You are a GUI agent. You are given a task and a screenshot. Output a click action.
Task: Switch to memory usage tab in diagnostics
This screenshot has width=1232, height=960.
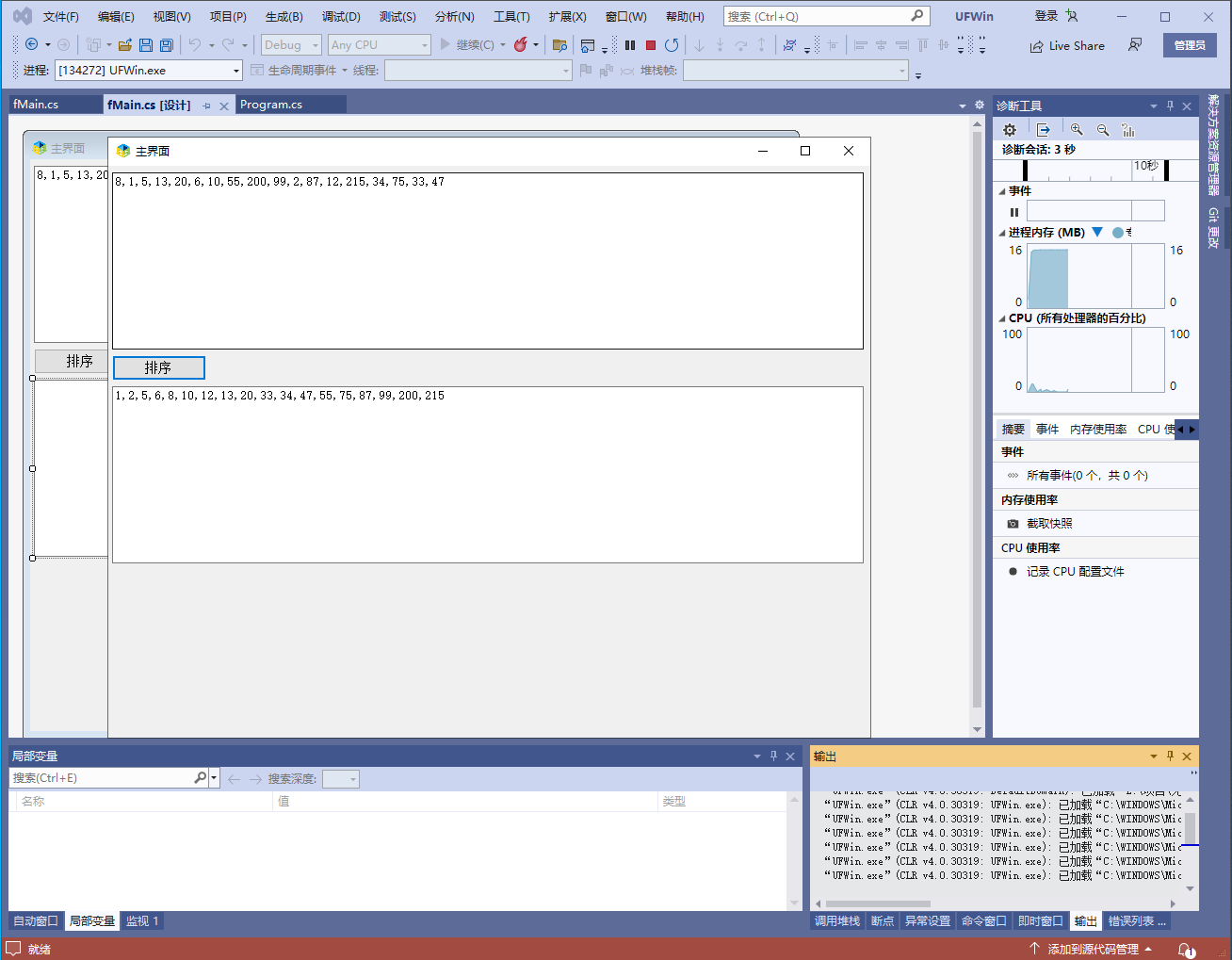click(x=1097, y=430)
